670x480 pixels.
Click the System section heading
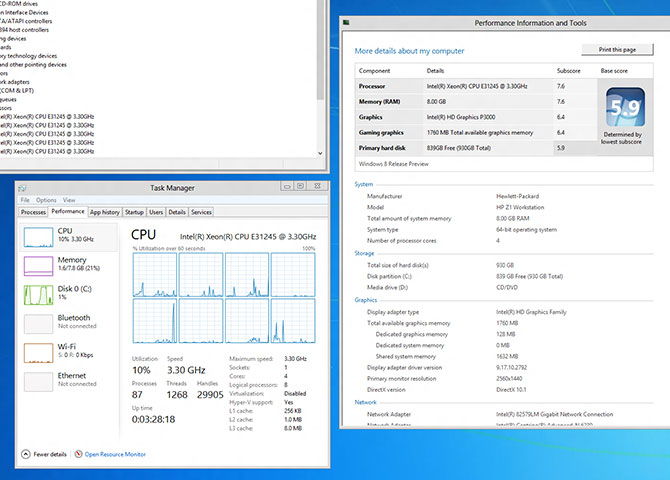pyautogui.click(x=364, y=184)
